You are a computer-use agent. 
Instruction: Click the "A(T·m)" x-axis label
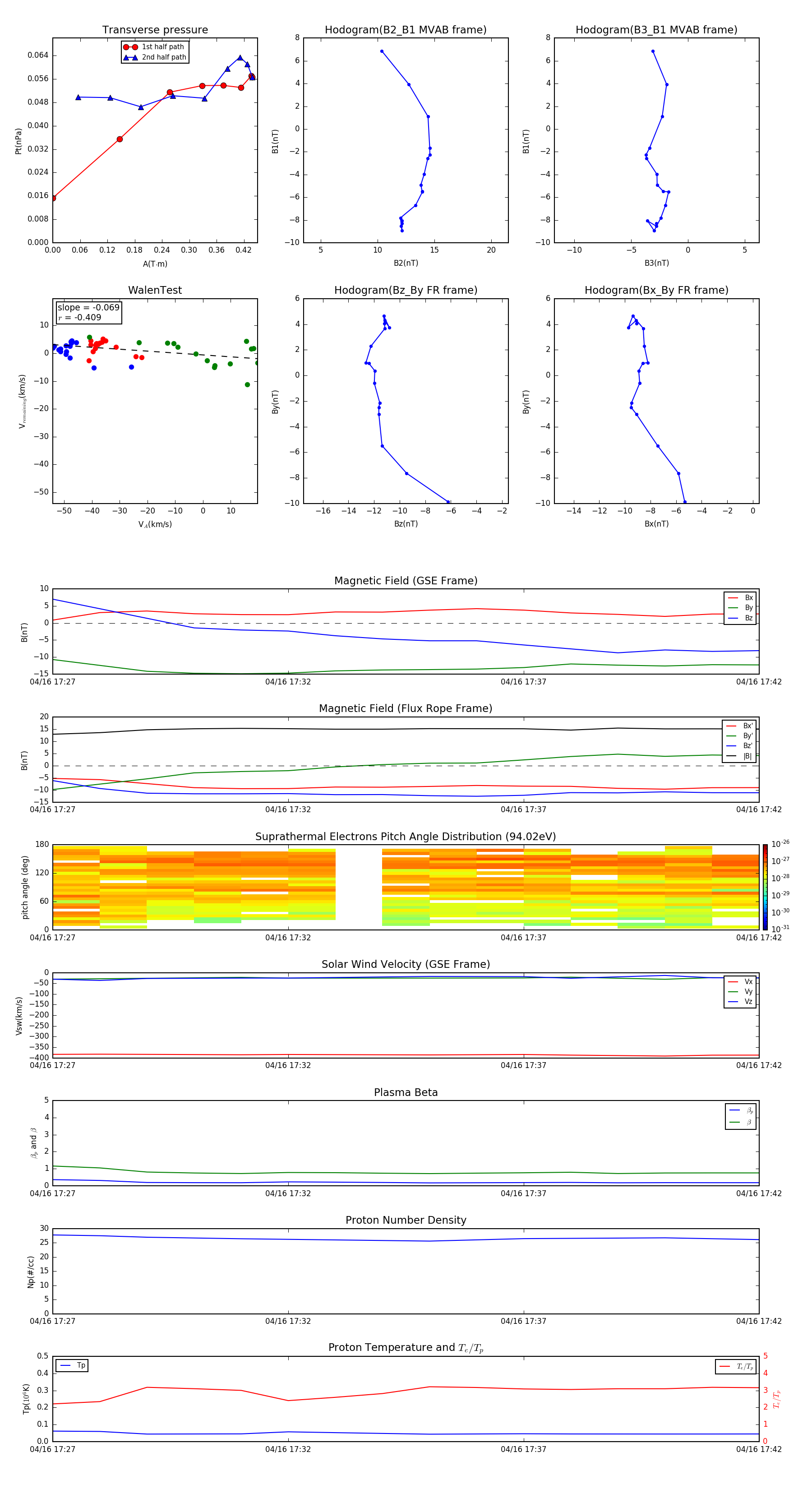click(x=155, y=264)
